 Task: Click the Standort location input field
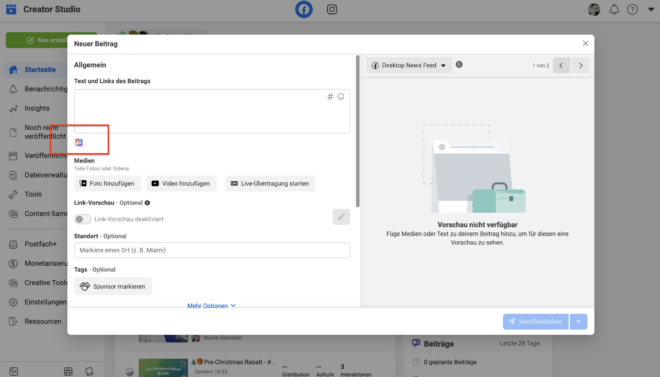212,250
